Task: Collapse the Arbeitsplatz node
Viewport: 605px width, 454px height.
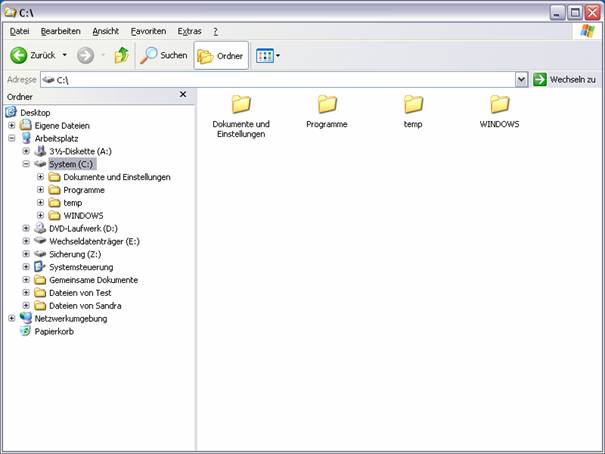Action: pyautogui.click(x=12, y=138)
